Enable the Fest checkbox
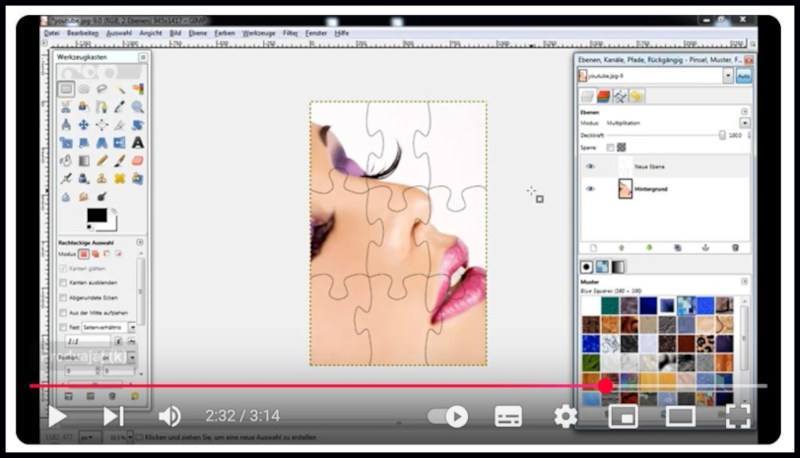 tap(63, 327)
